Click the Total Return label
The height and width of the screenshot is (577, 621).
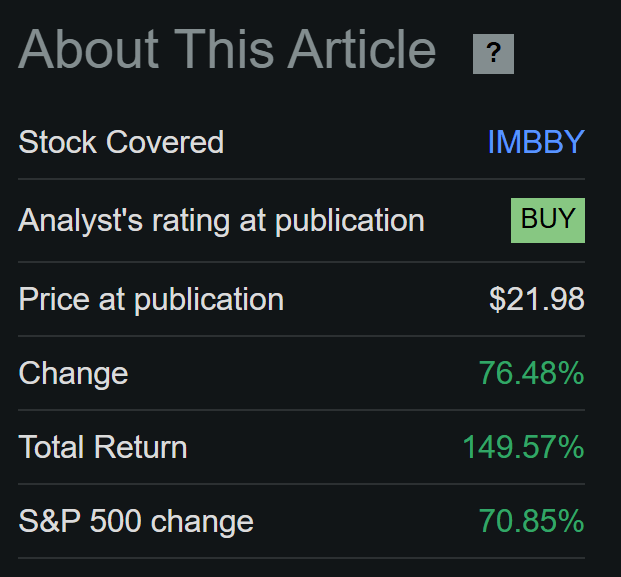tap(103, 447)
